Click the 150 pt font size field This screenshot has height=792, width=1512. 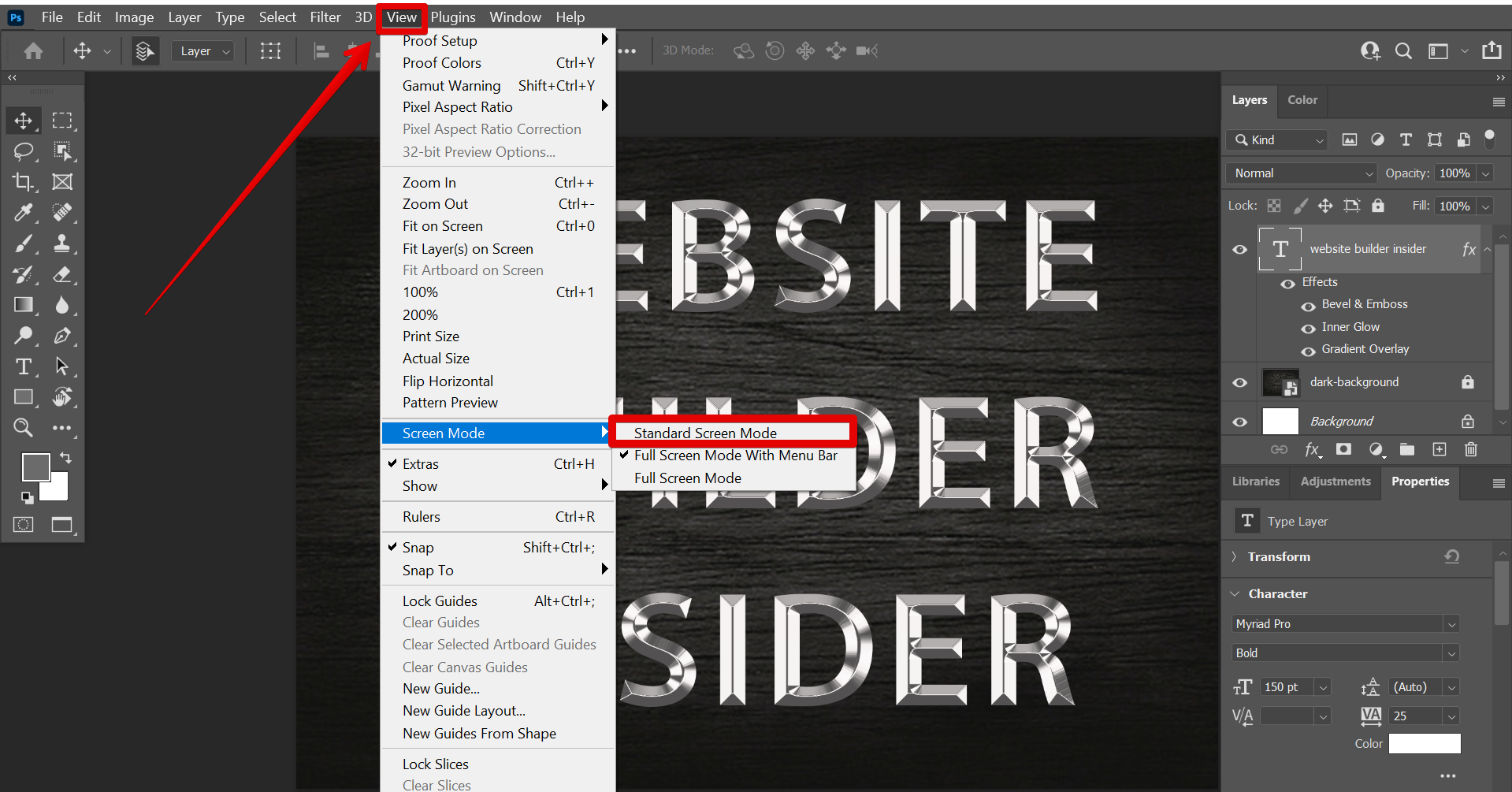1284,686
